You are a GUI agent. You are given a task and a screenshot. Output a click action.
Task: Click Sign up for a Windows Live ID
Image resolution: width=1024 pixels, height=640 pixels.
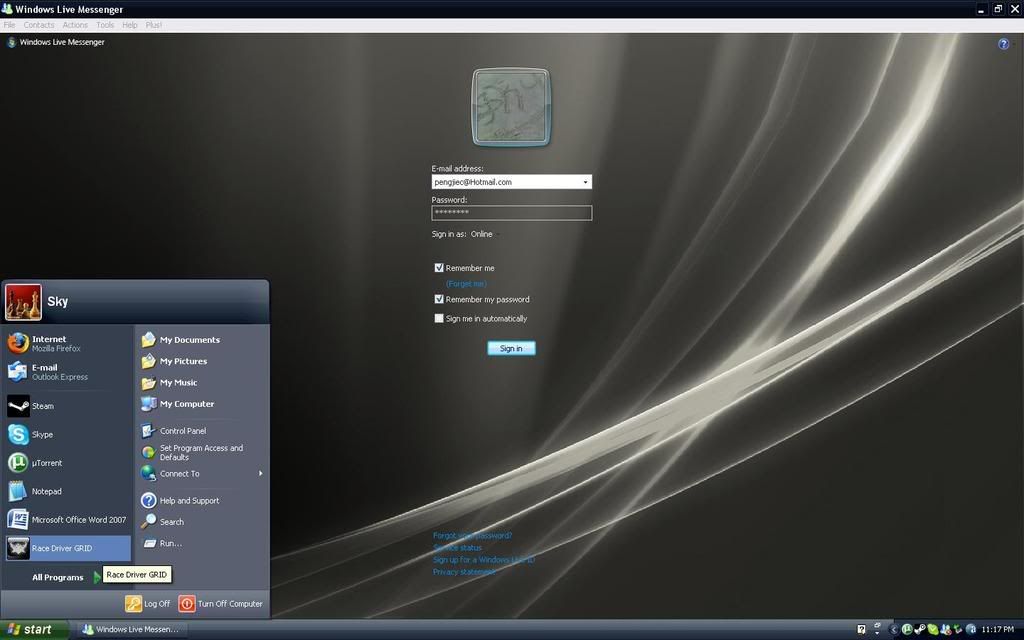point(484,560)
